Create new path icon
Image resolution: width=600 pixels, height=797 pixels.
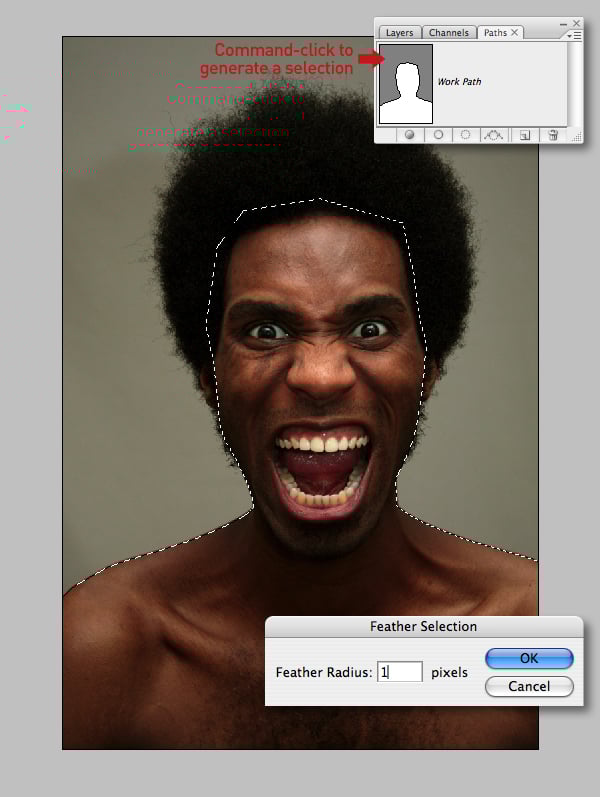point(525,135)
